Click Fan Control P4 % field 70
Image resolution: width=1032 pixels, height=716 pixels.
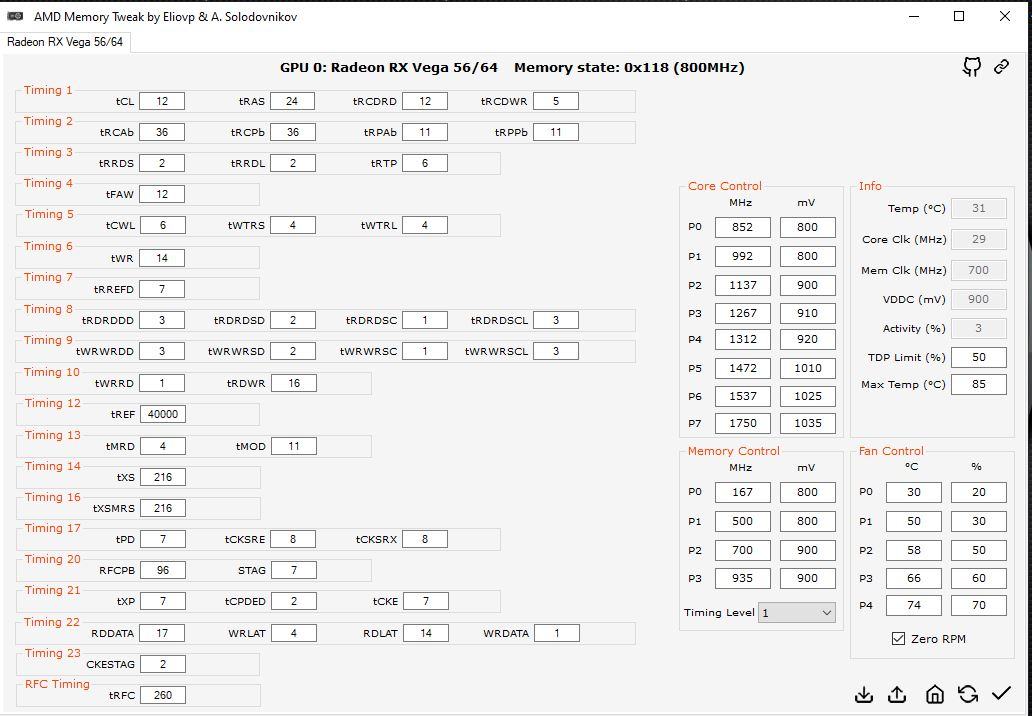pyautogui.click(x=979, y=605)
